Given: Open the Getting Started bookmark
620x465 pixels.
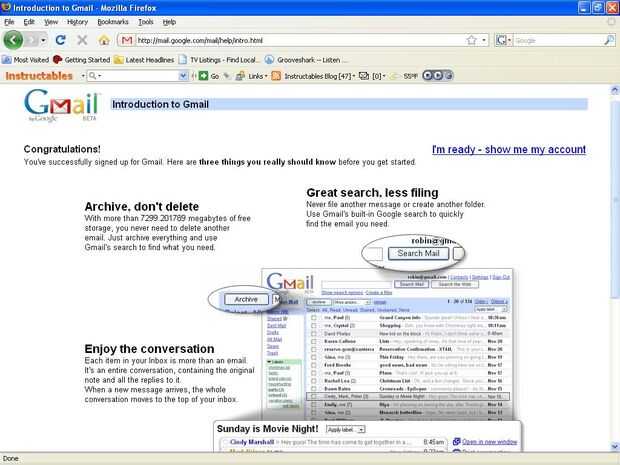Looking at the screenshot, I should click(81, 60).
